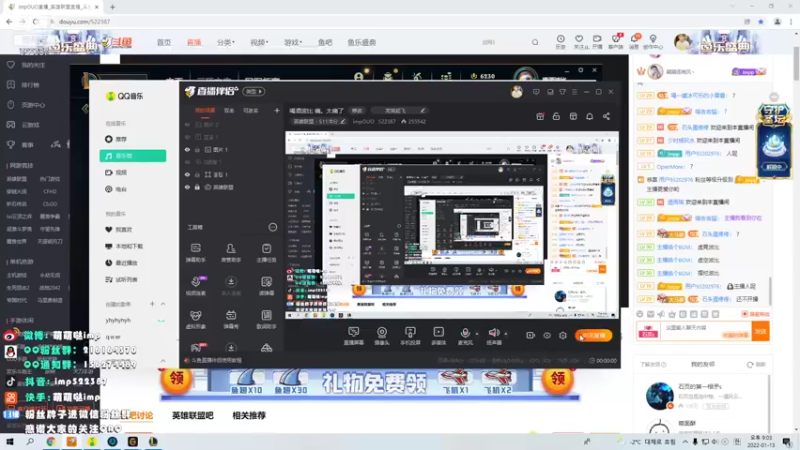This screenshot has width=800, height=450.
Task: Open the multimedia source icon
Action: pyautogui.click(x=438, y=333)
